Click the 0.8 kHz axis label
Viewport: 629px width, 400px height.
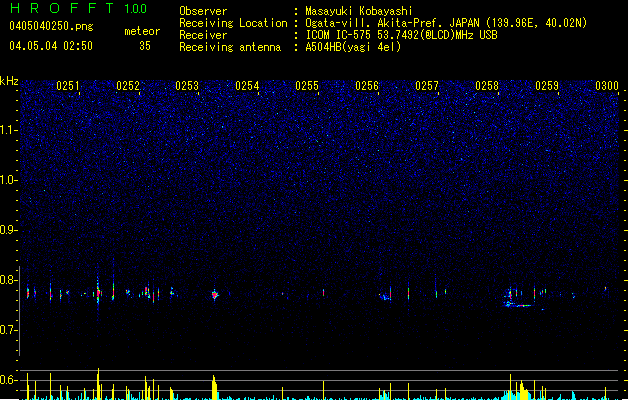point(9,280)
